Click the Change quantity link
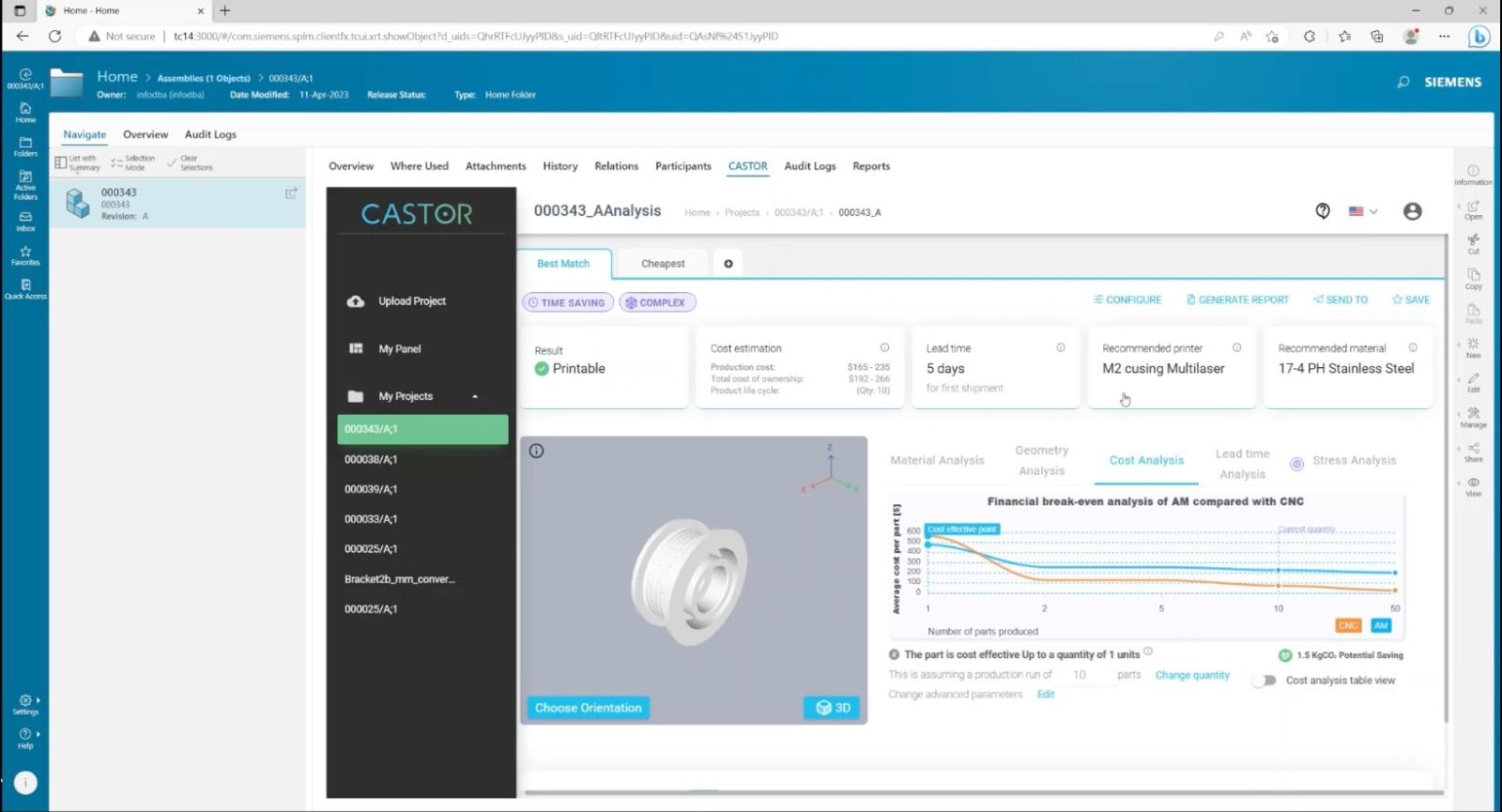The image size is (1502, 812). coord(1191,675)
